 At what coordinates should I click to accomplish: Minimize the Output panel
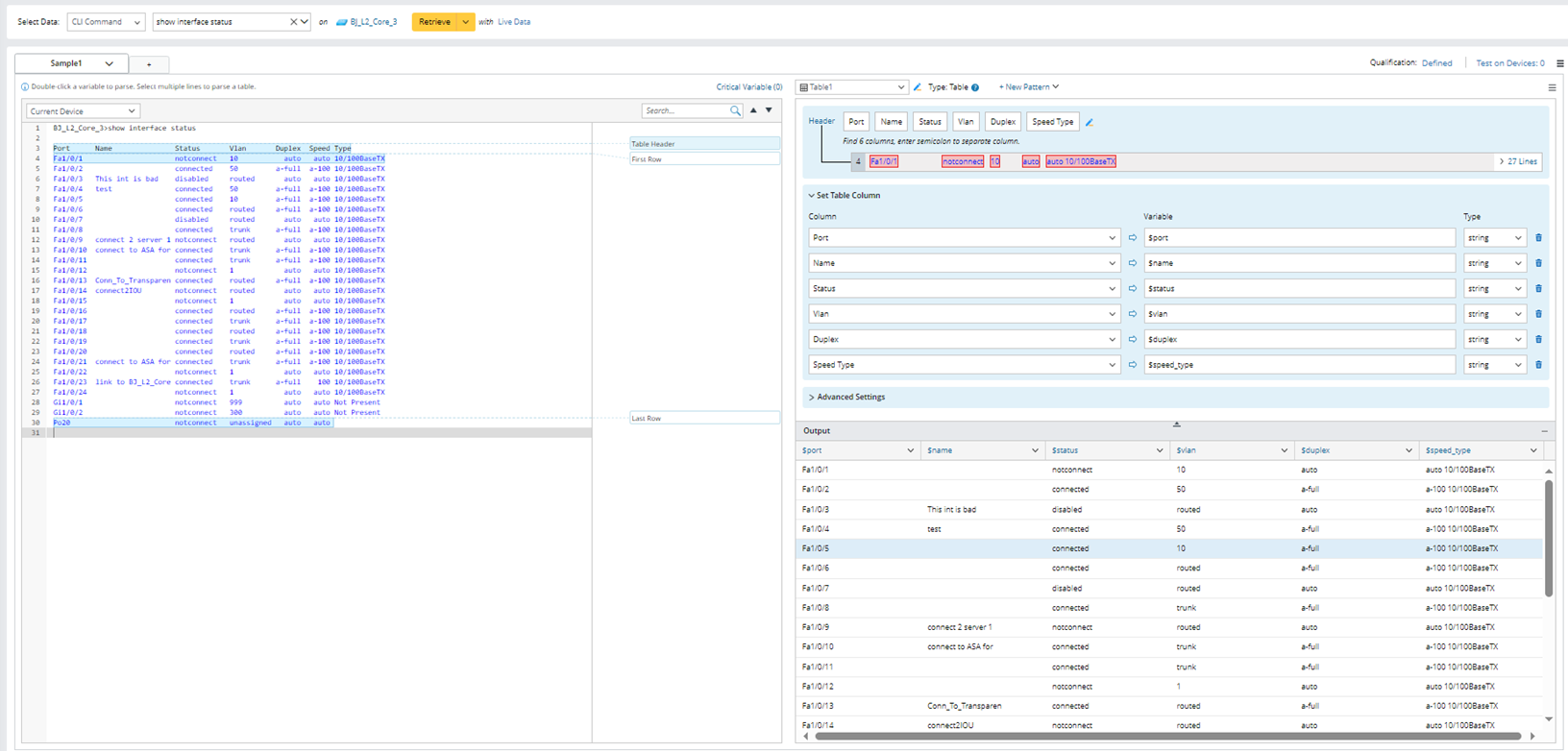click(1544, 431)
